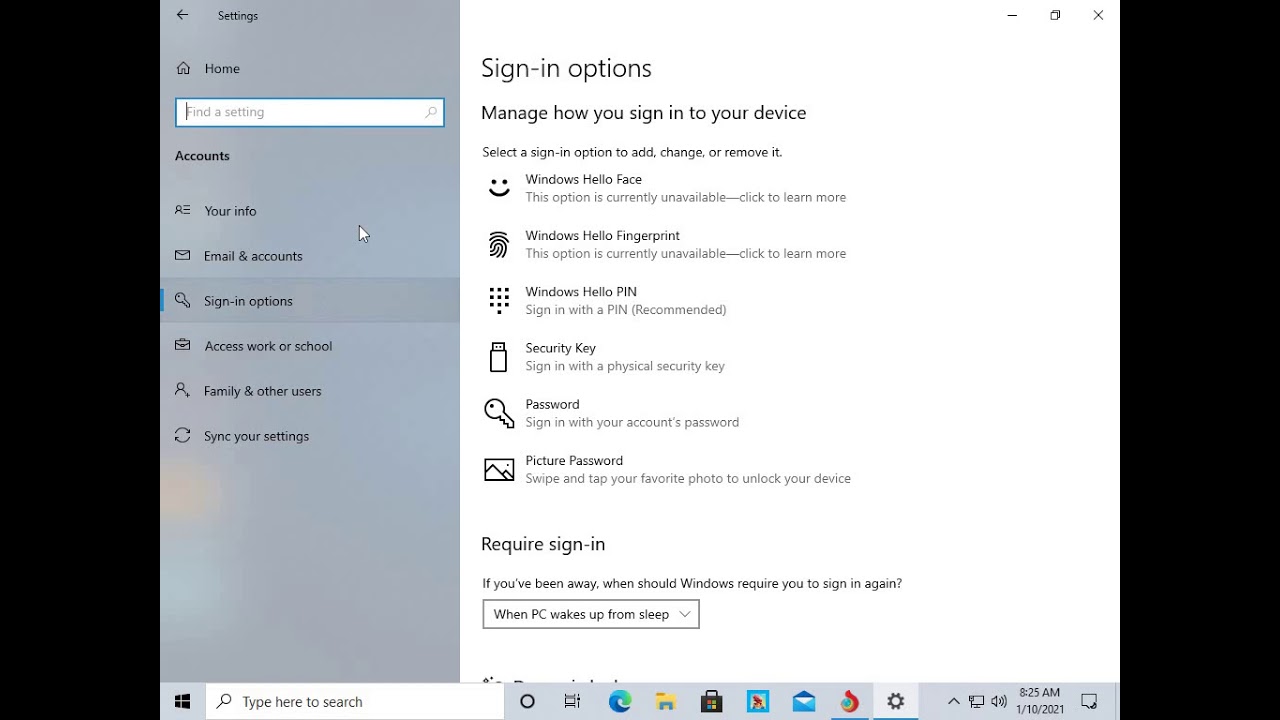Click the Security Key USB icon
Image resolution: width=1280 pixels, height=720 pixels.
[x=499, y=357]
